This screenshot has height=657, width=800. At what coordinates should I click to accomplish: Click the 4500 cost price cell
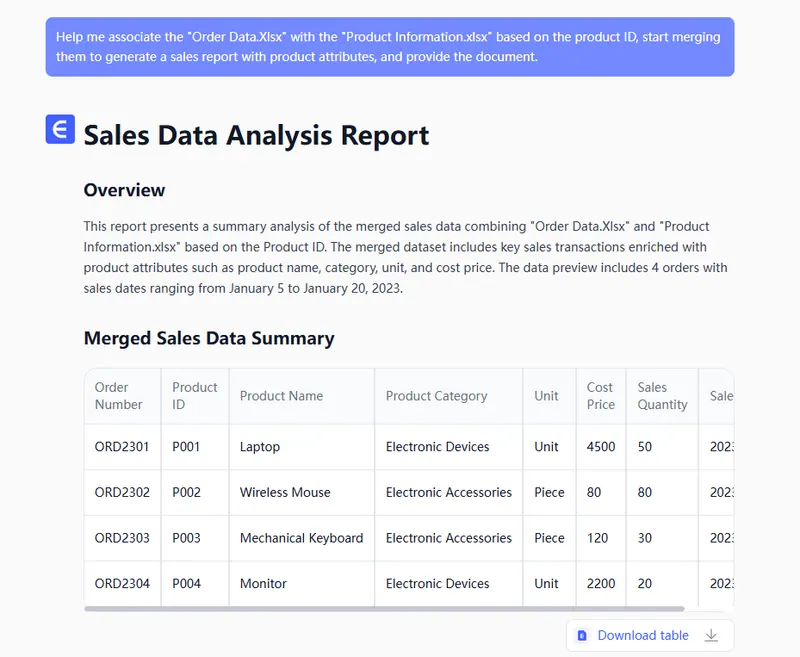(x=601, y=447)
